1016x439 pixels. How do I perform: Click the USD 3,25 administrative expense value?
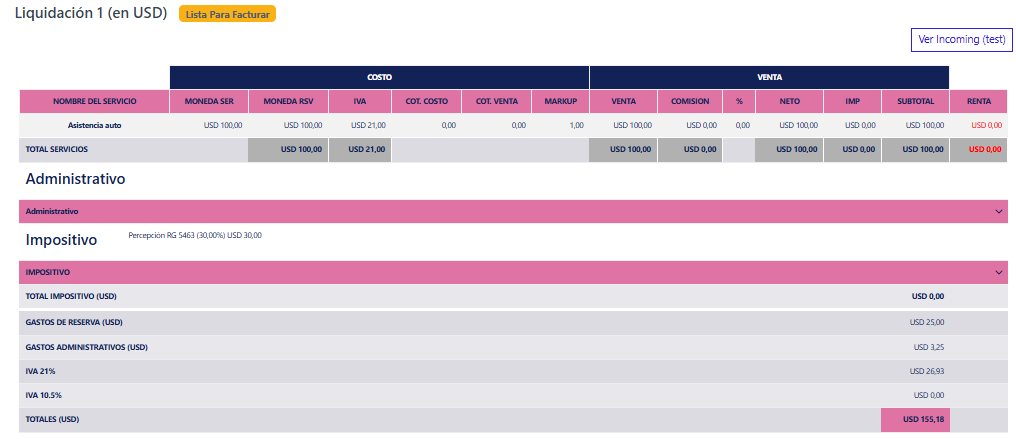click(929, 347)
